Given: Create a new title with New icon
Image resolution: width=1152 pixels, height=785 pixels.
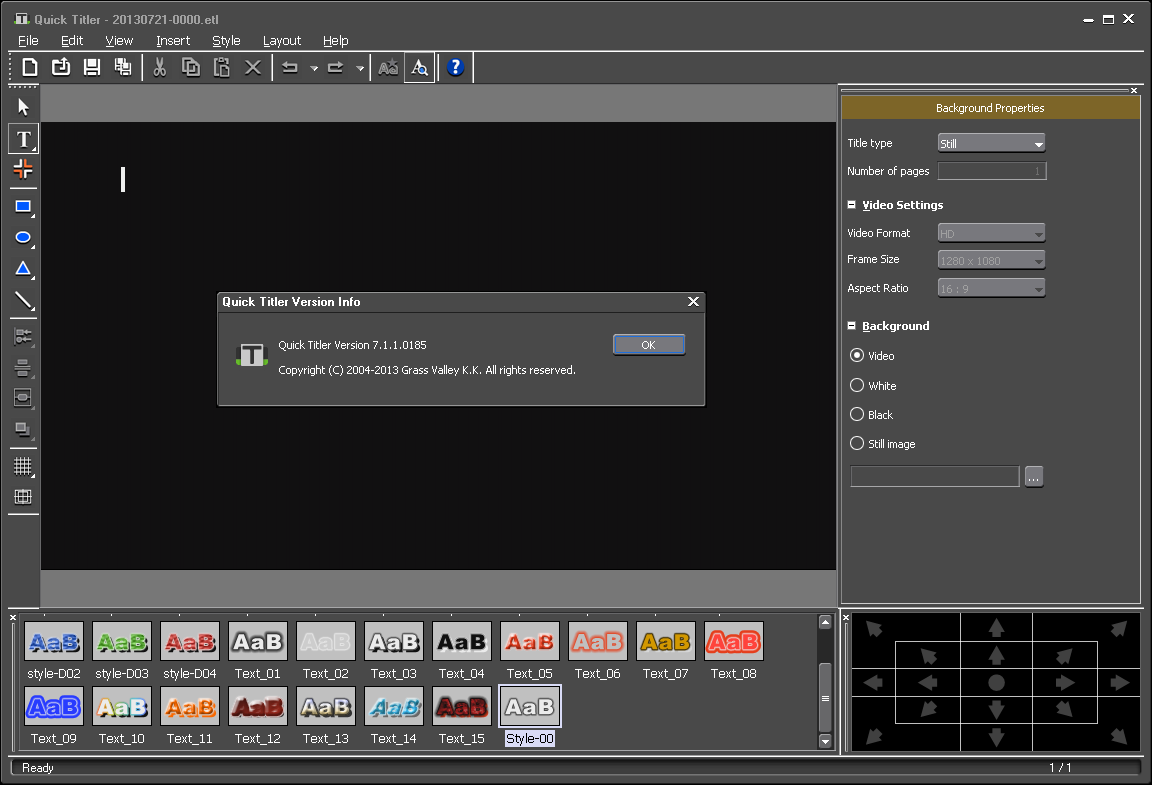Looking at the screenshot, I should 30,67.
